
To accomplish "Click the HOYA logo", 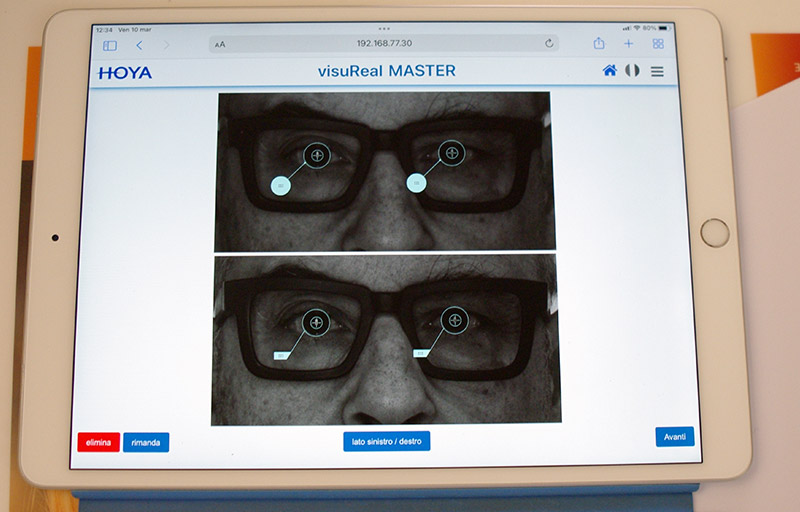I will coord(125,73).
